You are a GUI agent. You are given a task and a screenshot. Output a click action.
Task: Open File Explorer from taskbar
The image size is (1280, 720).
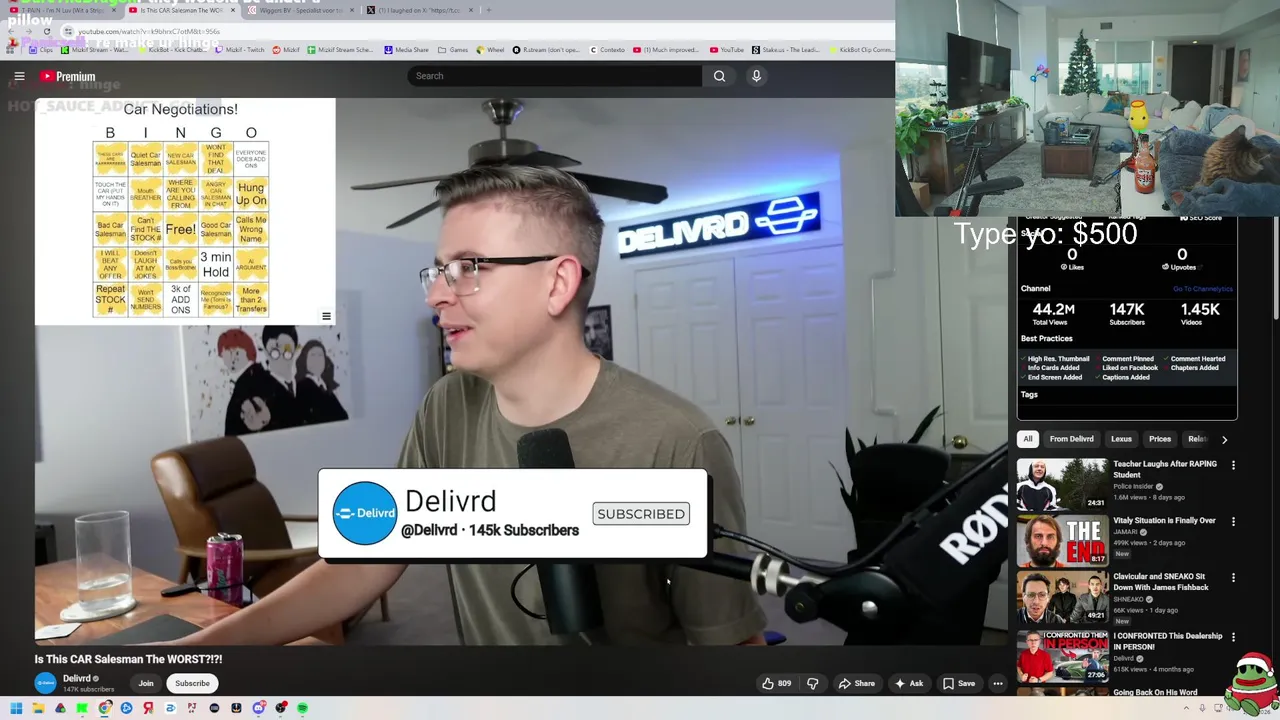tap(38, 708)
